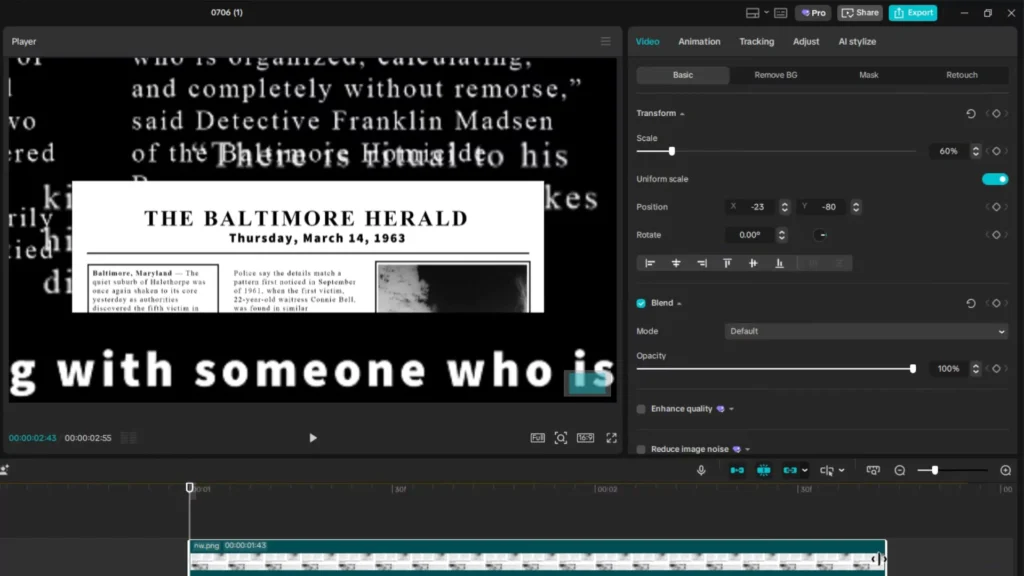Align clip to vertical center

[x=753, y=263]
